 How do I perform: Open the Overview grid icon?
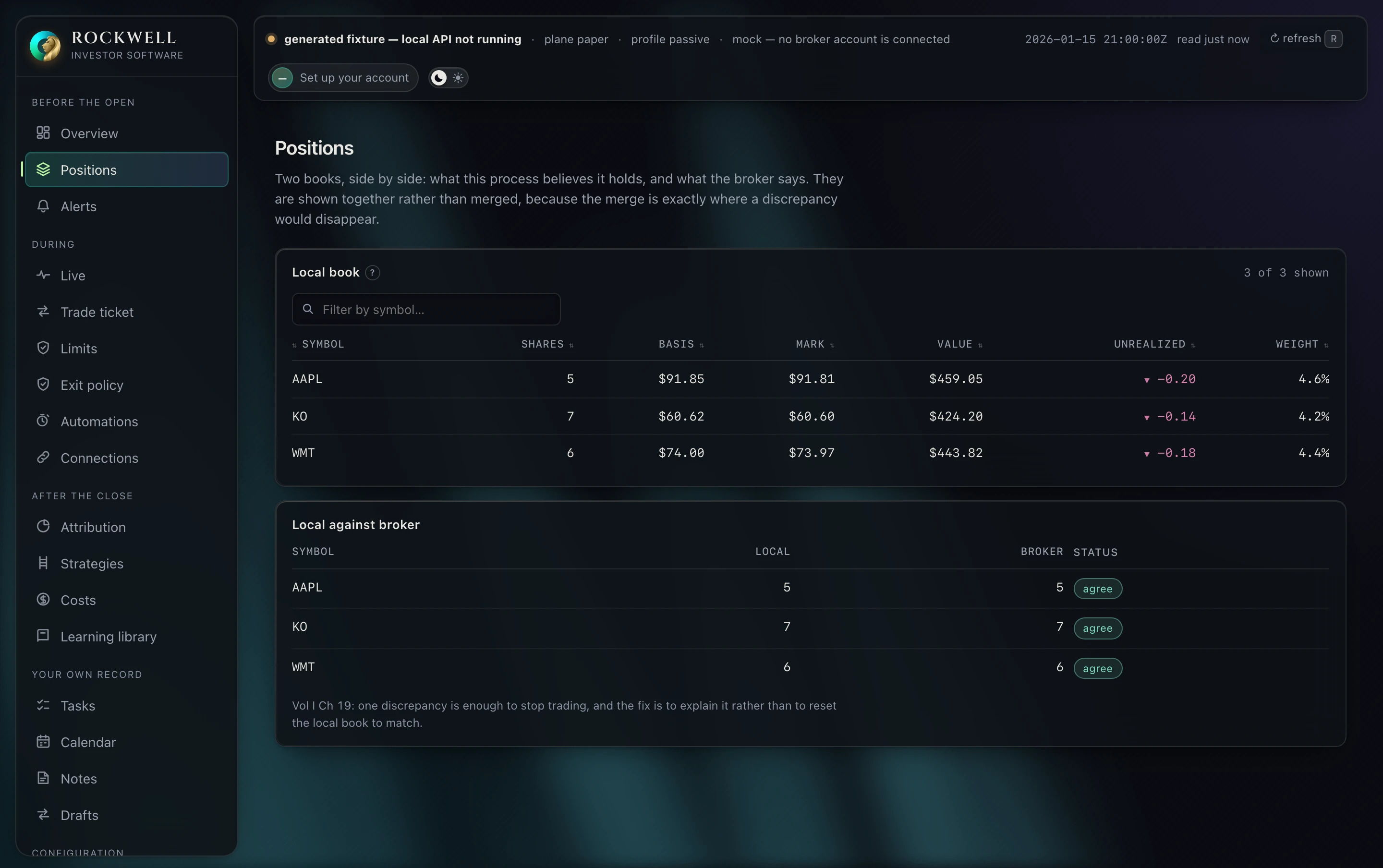point(43,133)
